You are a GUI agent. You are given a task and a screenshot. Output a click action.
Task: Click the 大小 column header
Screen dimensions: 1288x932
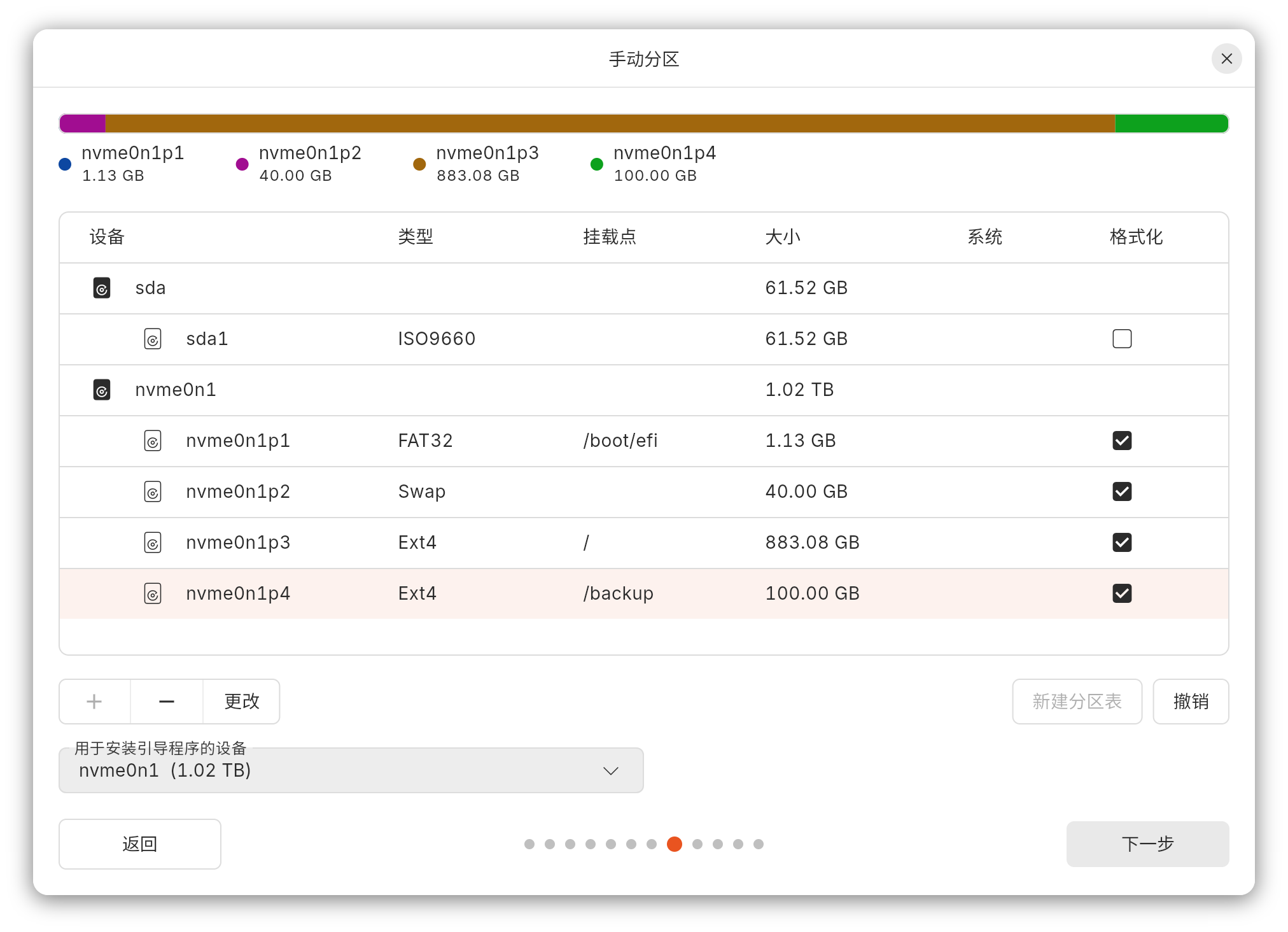(x=783, y=237)
